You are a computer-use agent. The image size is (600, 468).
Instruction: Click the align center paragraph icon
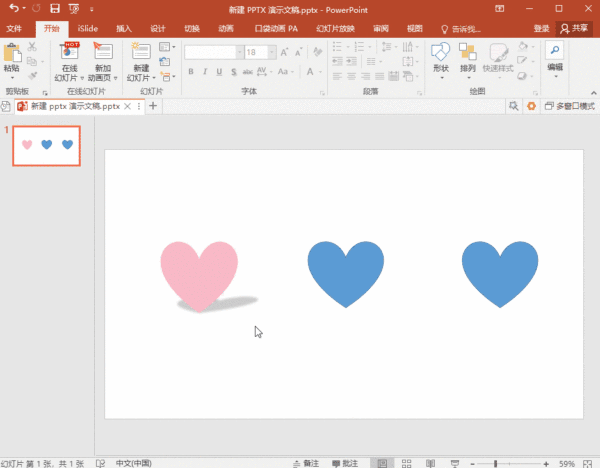click(x=351, y=76)
